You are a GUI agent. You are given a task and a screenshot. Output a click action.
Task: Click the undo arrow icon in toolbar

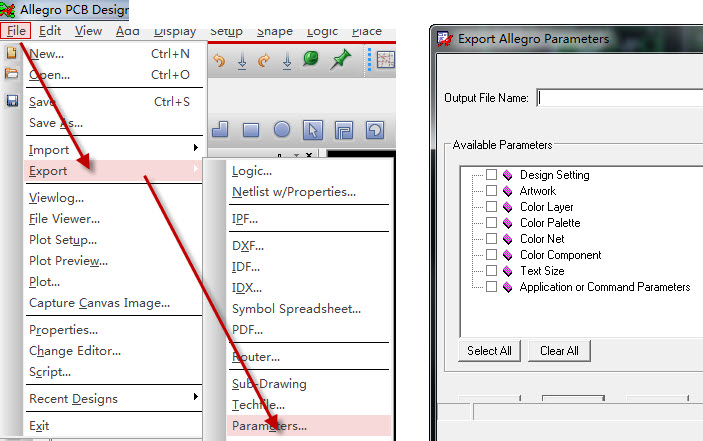(x=219, y=60)
